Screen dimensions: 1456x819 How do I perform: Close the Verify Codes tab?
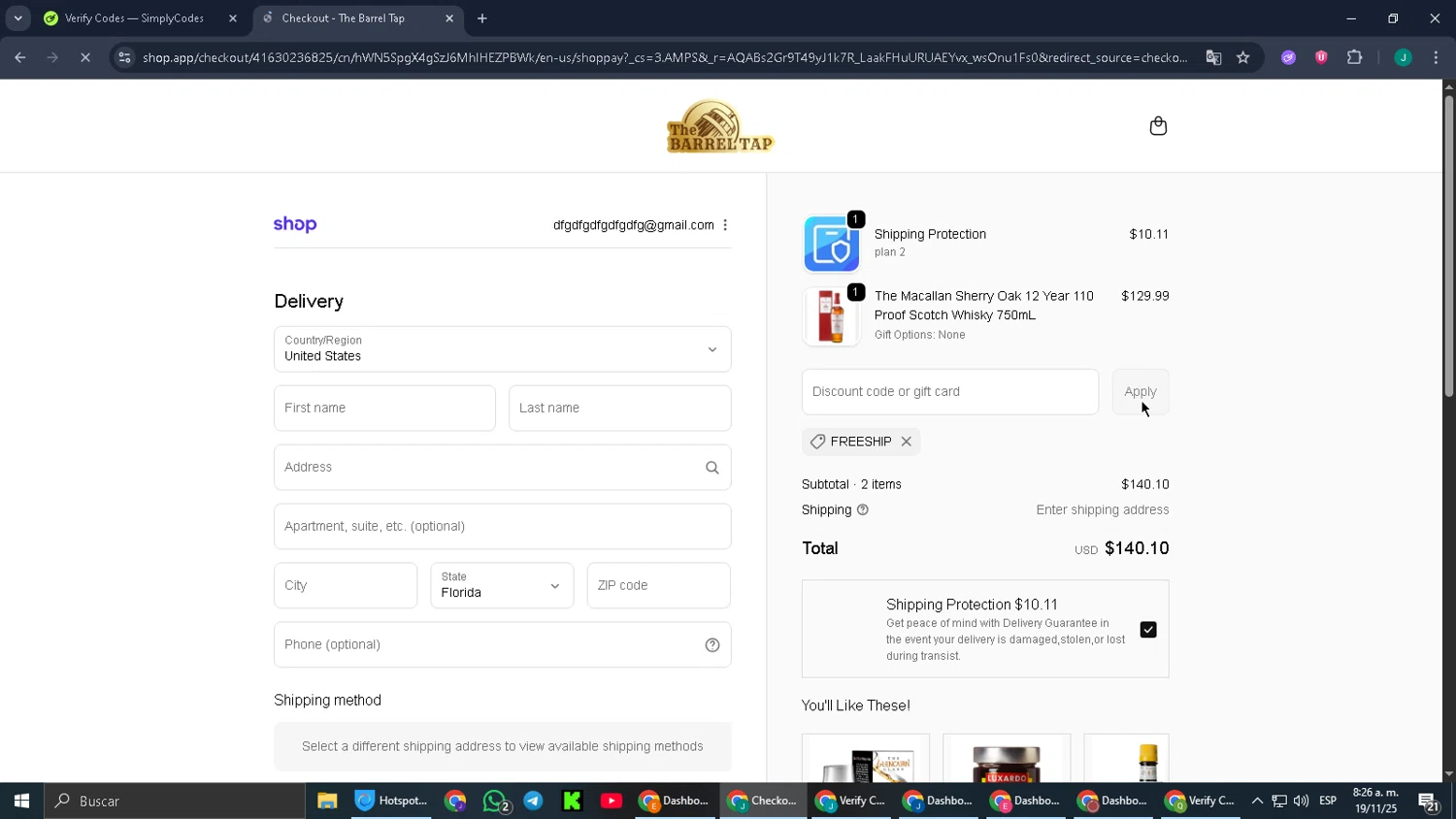pyautogui.click(x=233, y=18)
